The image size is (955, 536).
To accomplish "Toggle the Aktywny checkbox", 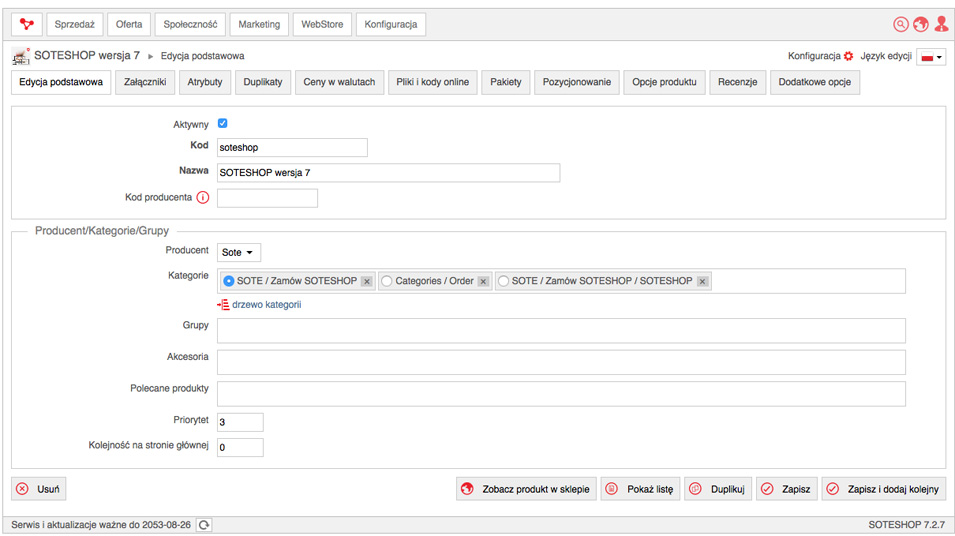I will click(x=222, y=123).
